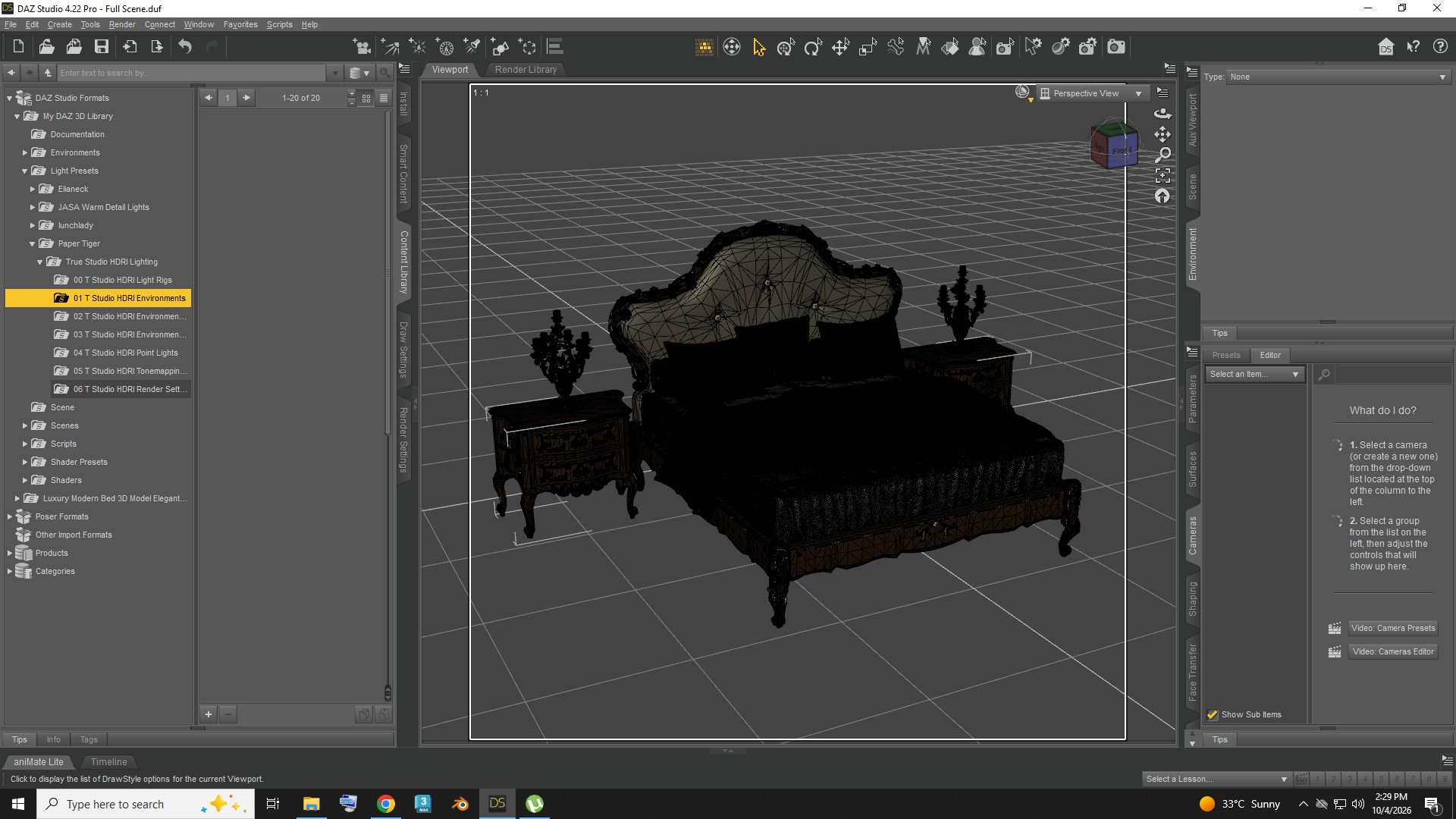Collapse Light Presets folder
This screenshot has height=819, width=1456.
25,171
